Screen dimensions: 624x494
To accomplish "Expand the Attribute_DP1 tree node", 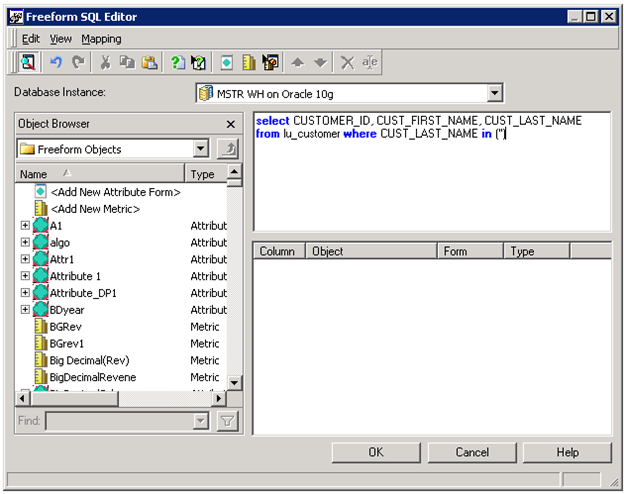I will pyautogui.click(x=25, y=293).
